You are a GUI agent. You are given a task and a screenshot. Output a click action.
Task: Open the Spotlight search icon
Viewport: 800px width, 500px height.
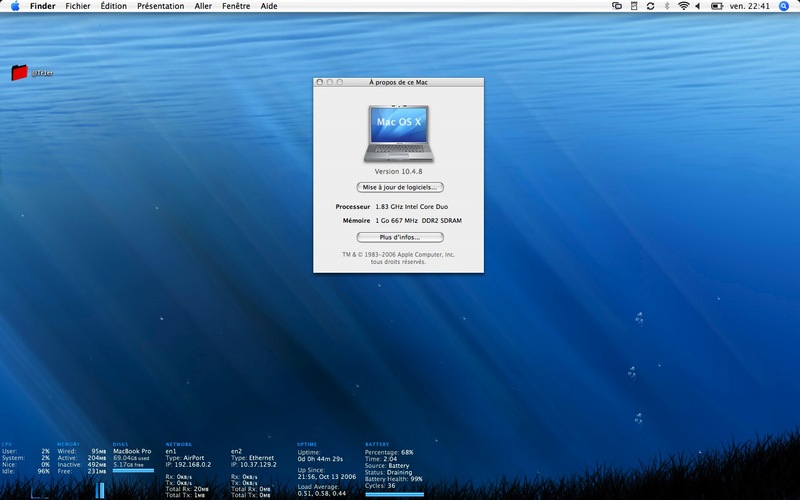(x=784, y=6)
